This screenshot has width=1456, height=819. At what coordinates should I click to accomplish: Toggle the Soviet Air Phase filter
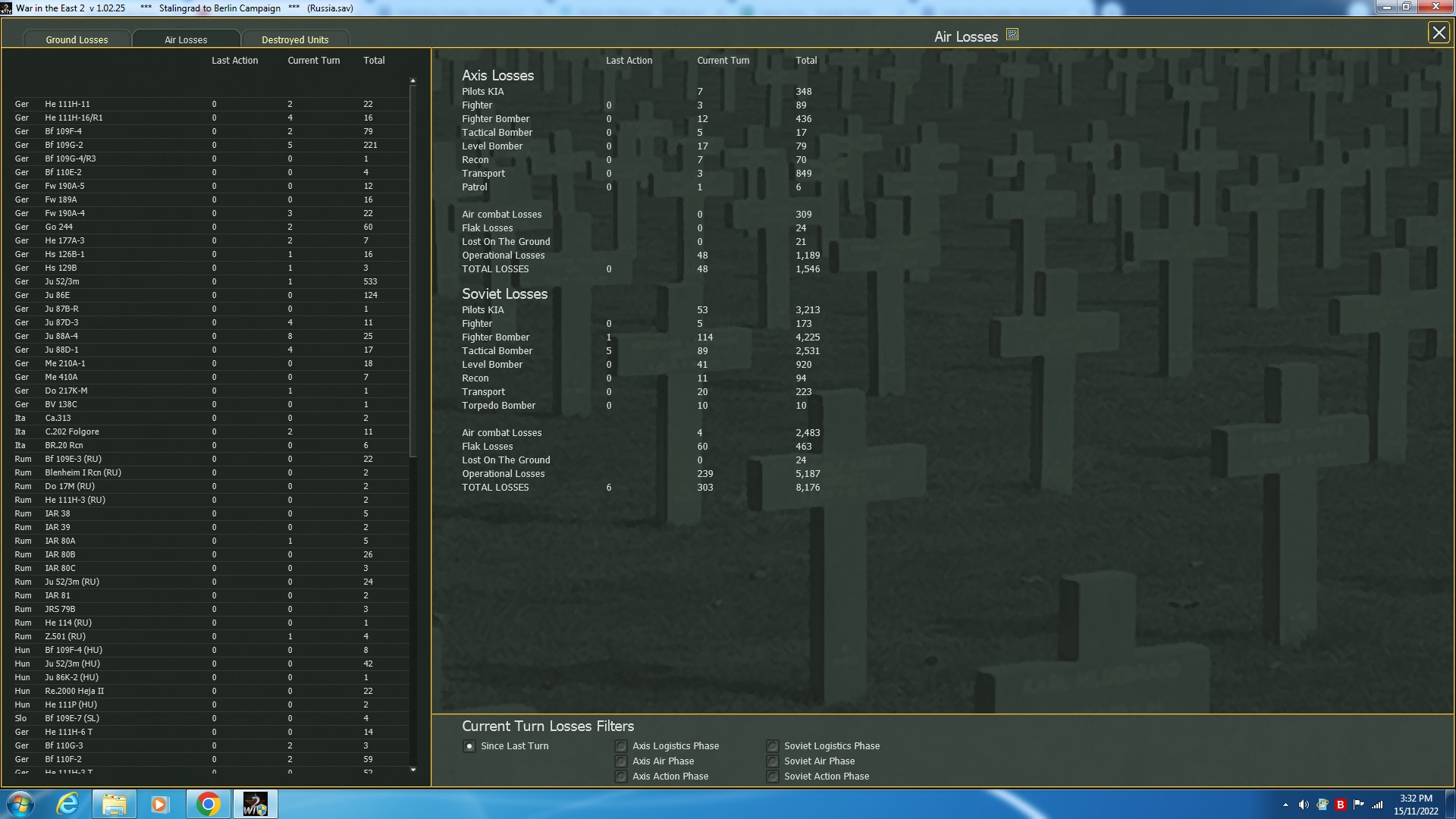click(x=773, y=761)
